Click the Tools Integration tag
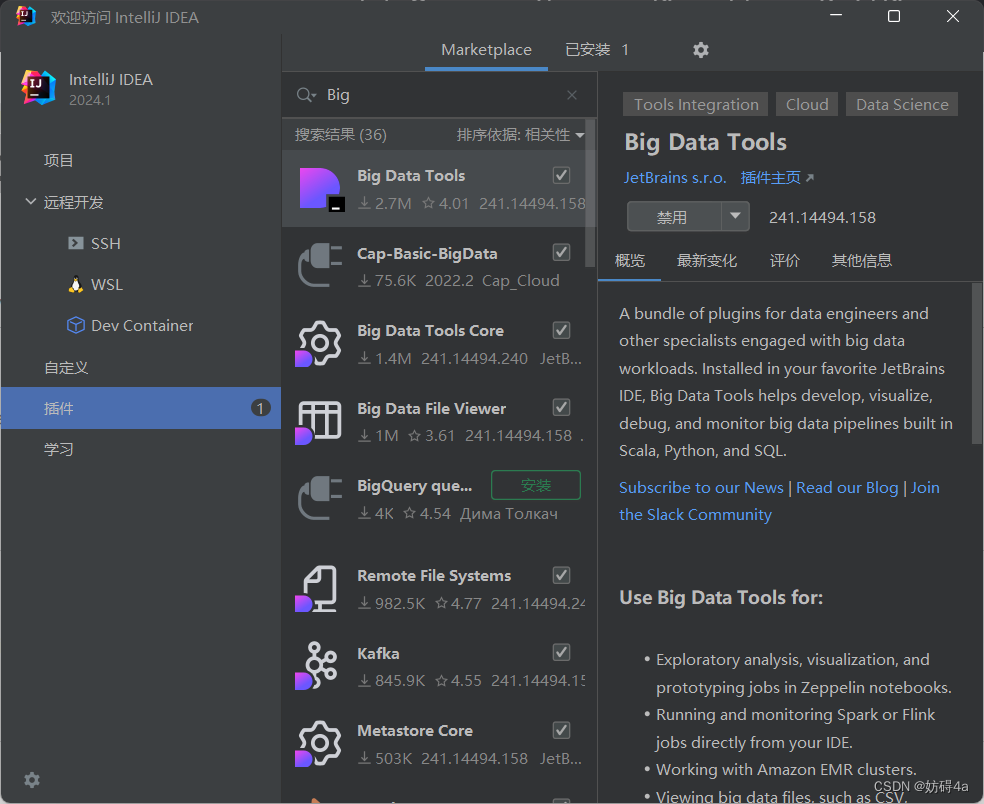The image size is (984, 804). pyautogui.click(x=695, y=104)
